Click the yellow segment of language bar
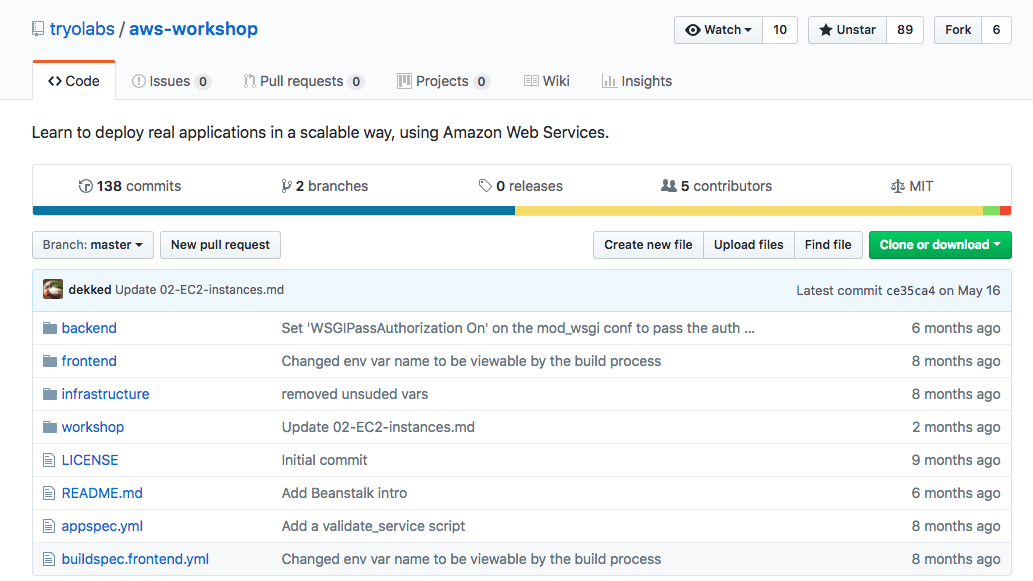The width and height of the screenshot is (1033, 581). point(749,211)
